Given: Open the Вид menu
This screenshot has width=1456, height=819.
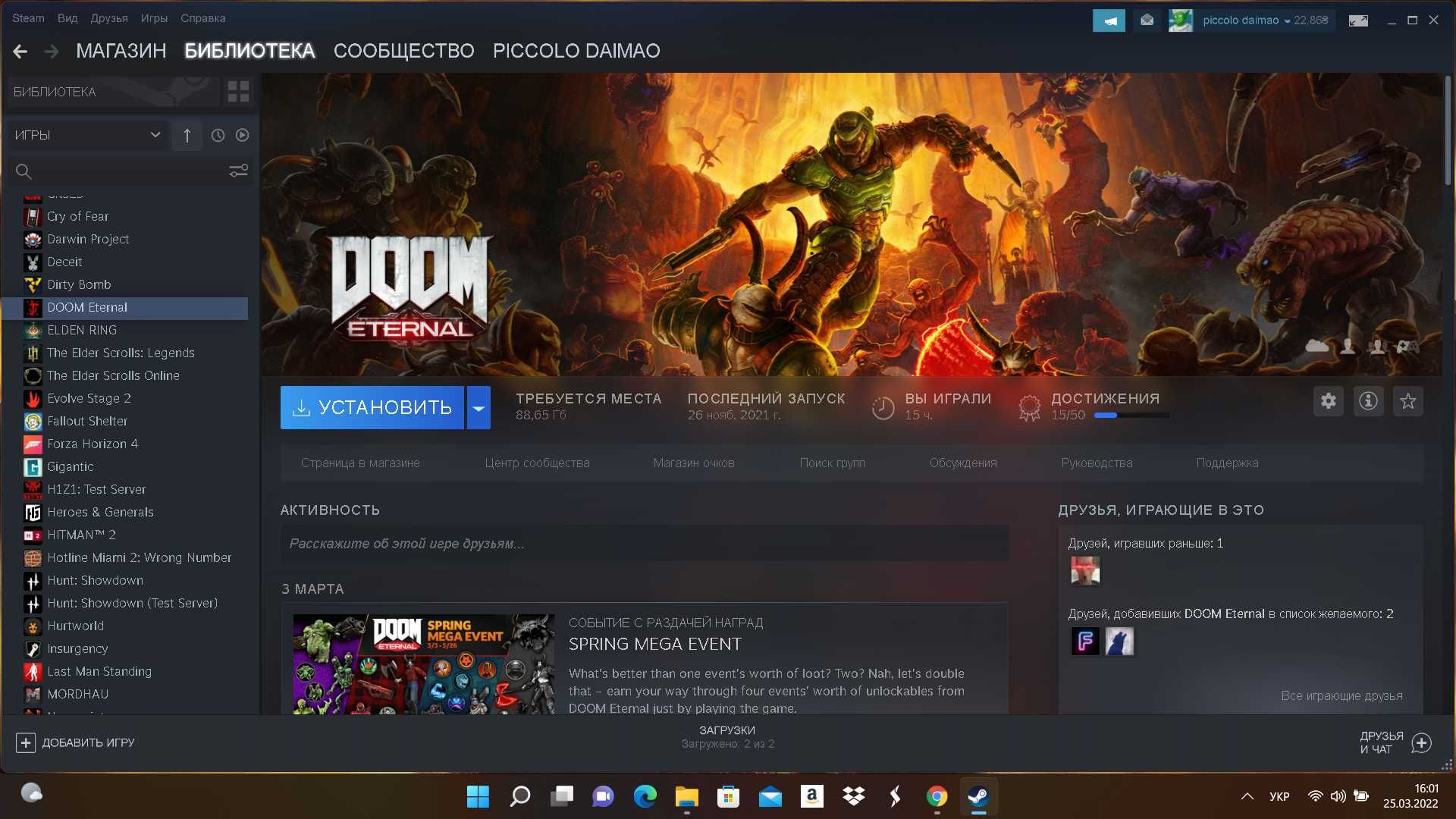Looking at the screenshot, I should click(67, 18).
